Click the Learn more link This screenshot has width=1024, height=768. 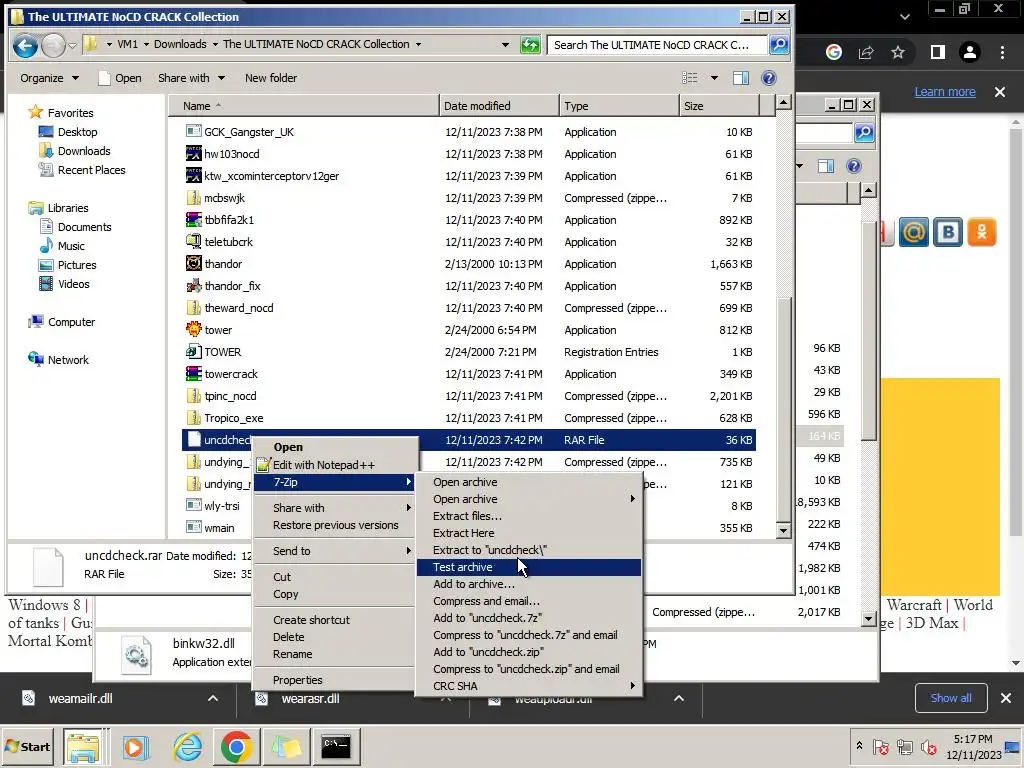point(945,92)
